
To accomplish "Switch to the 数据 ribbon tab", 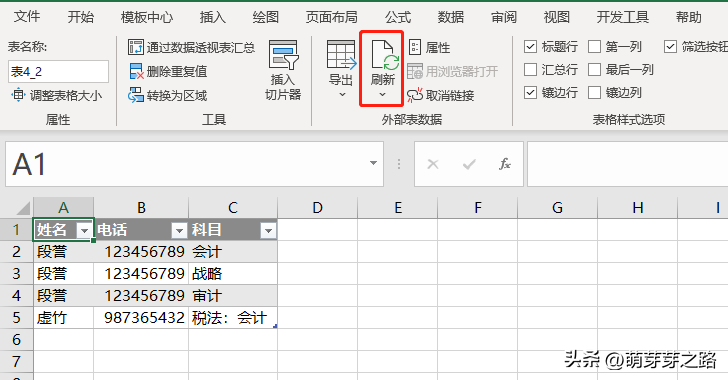I will tap(451, 17).
